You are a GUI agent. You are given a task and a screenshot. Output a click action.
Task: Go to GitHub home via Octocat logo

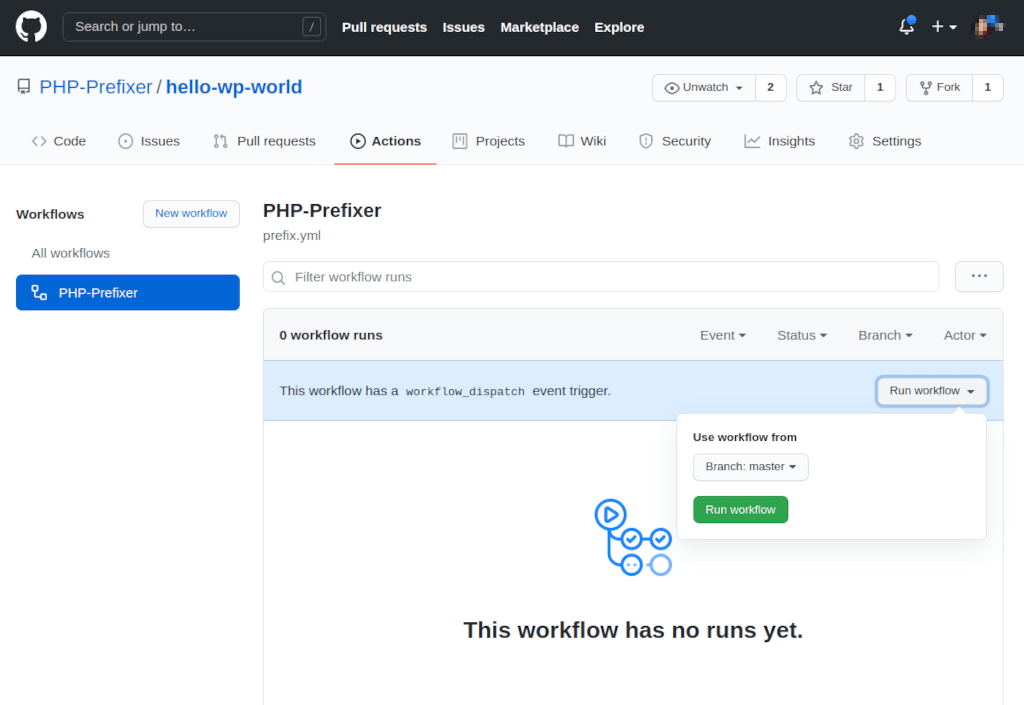click(x=31, y=27)
